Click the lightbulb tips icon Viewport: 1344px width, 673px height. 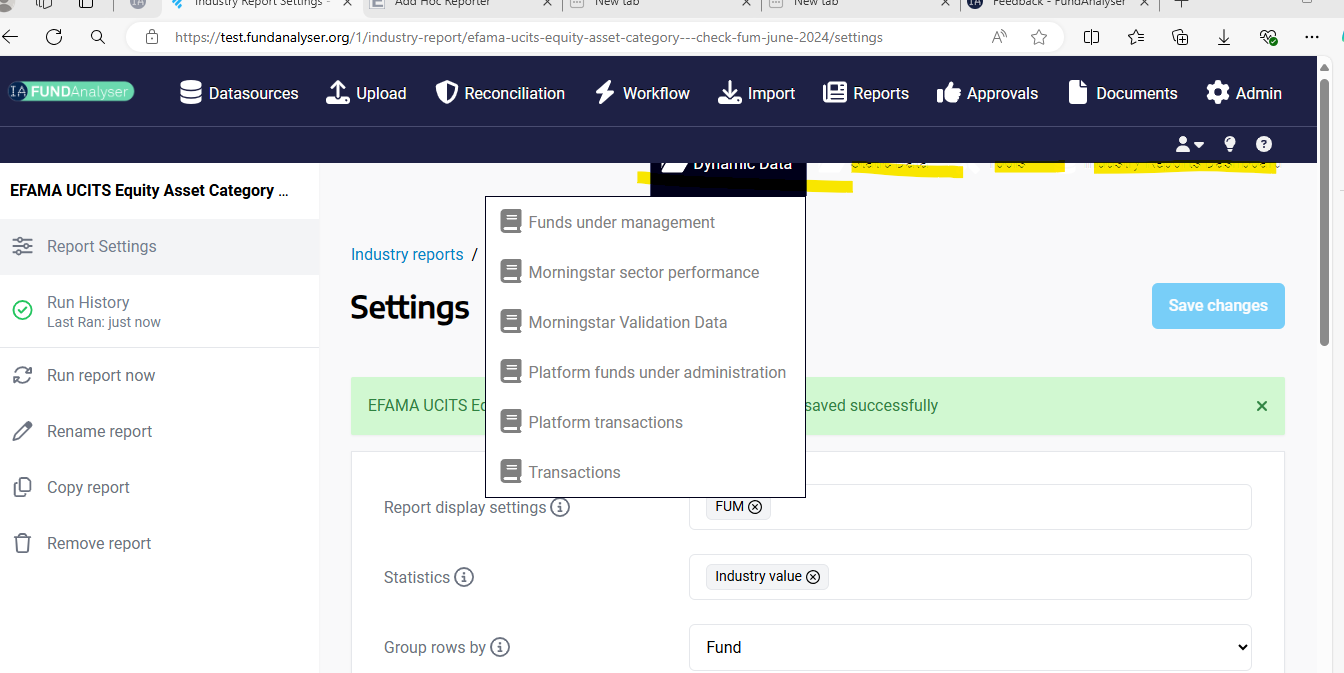point(1230,144)
